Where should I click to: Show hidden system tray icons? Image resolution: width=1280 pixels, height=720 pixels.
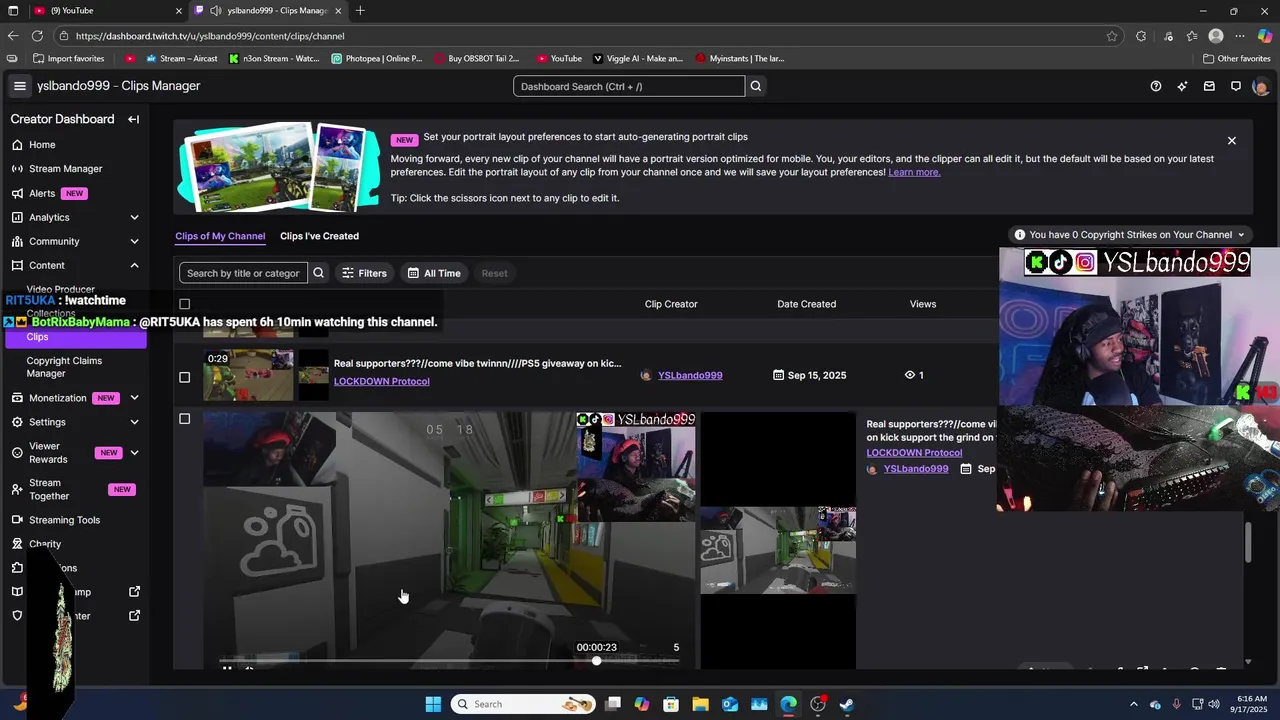pos(1133,704)
